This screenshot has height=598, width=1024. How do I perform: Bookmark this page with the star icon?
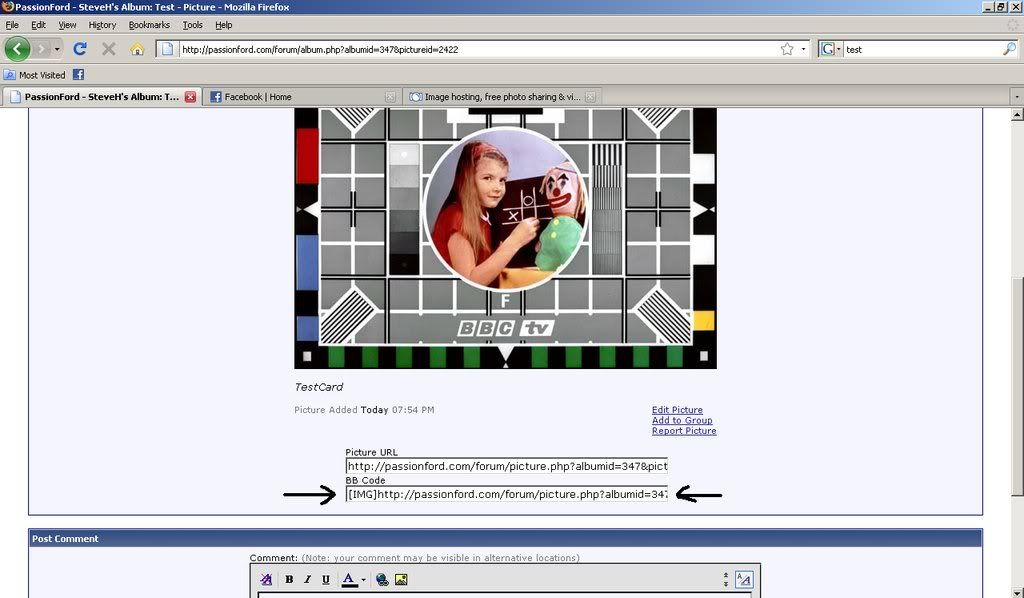coord(787,48)
